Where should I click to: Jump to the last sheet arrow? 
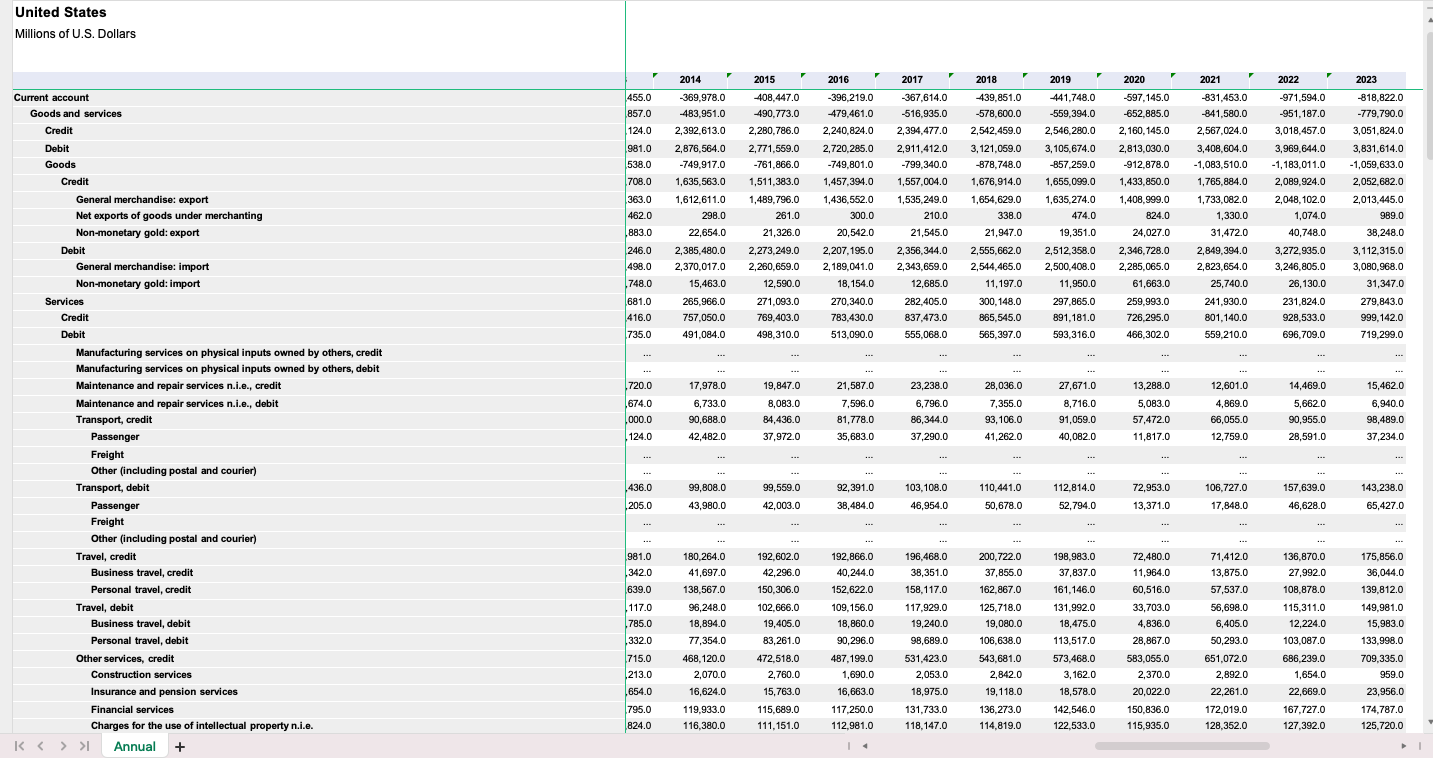(x=84, y=746)
